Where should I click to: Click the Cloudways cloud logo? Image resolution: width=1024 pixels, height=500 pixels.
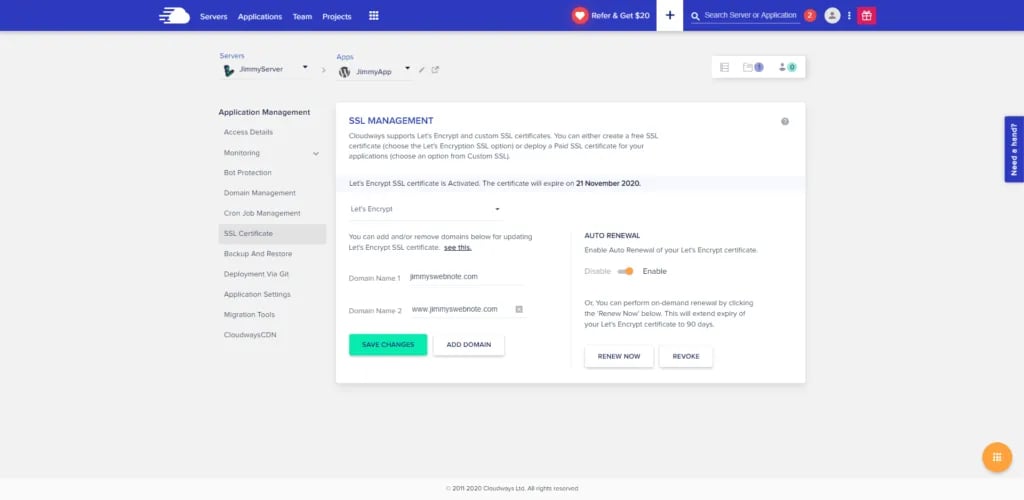pyautogui.click(x=174, y=16)
